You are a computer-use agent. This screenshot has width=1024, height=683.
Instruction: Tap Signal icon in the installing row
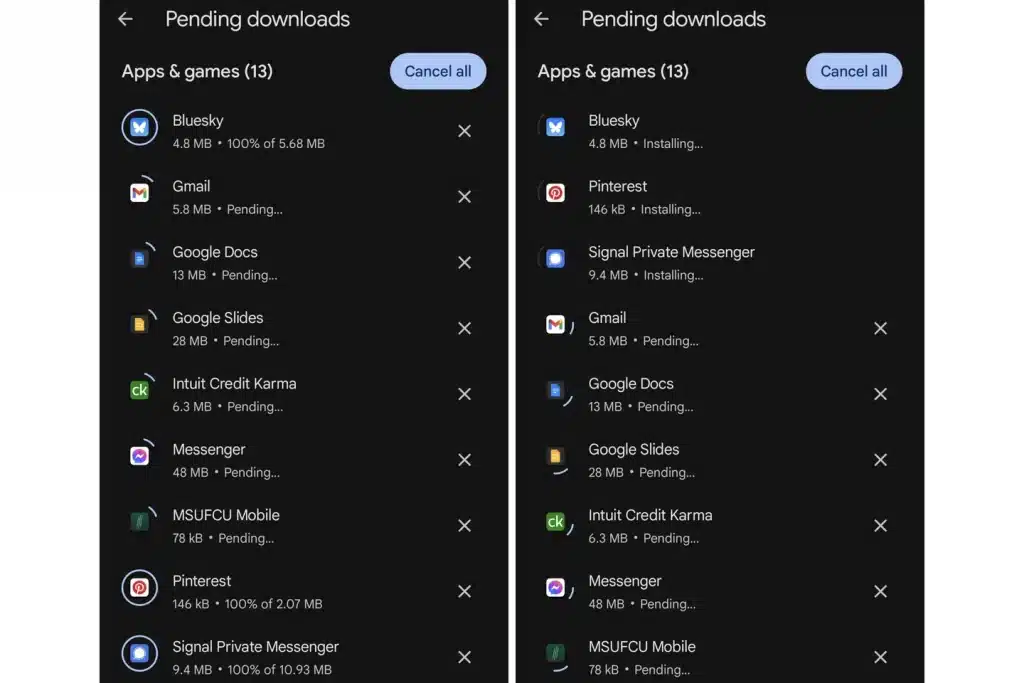point(555,259)
